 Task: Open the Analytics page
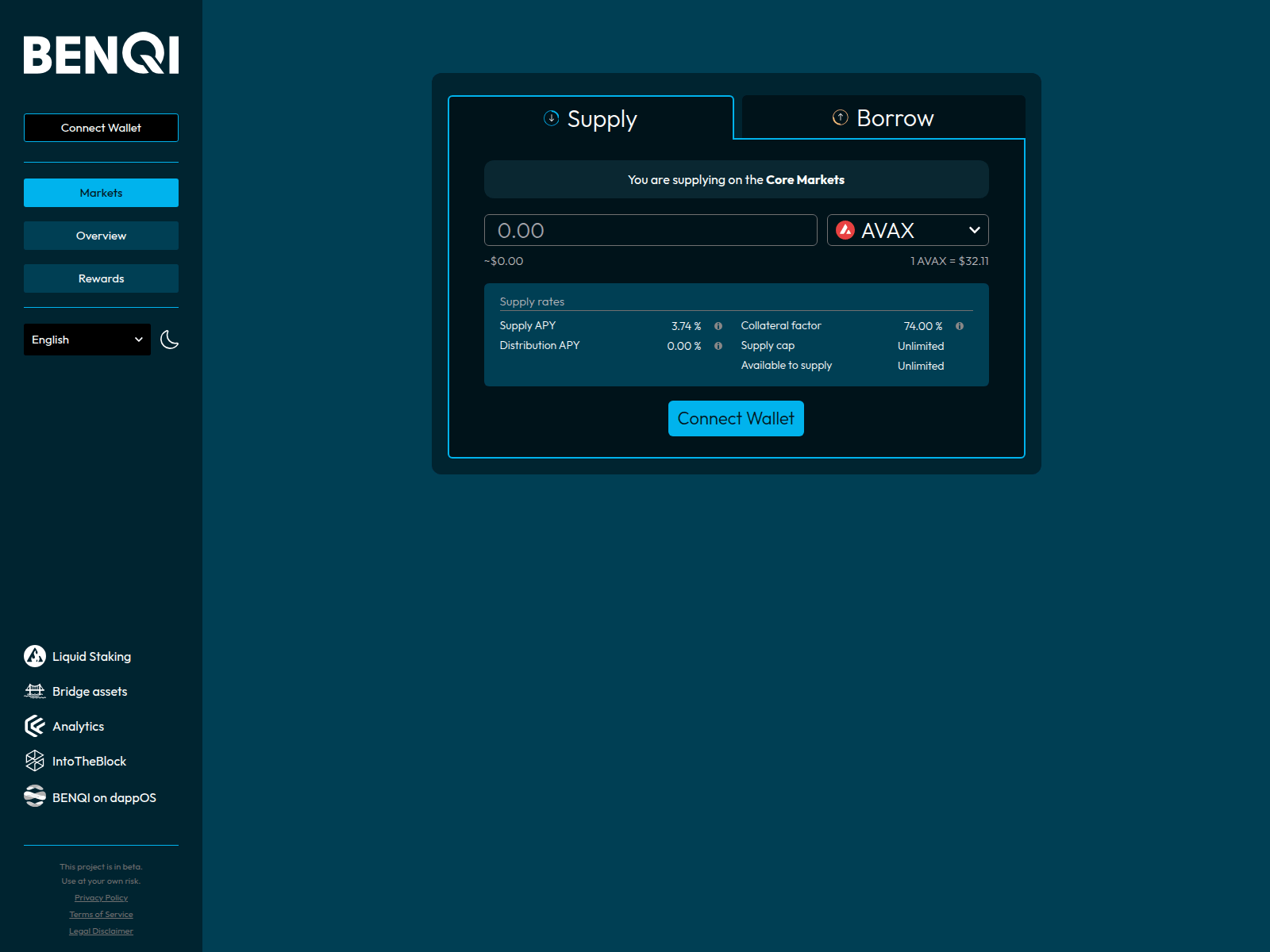[77, 726]
